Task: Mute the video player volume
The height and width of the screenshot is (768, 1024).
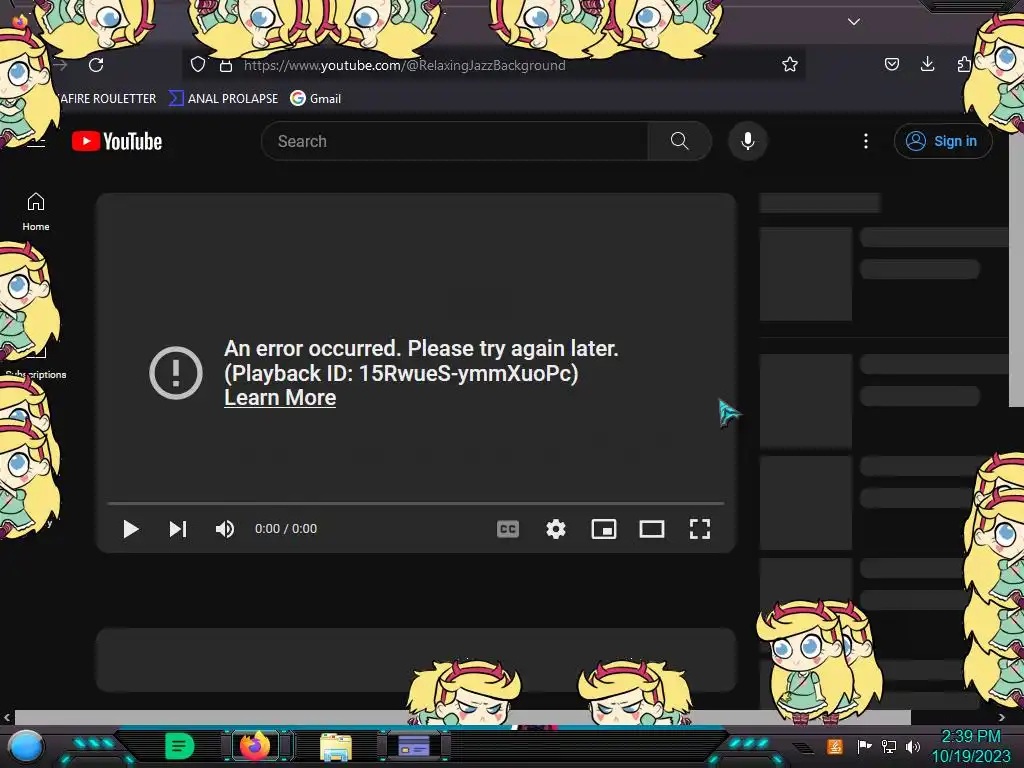Action: (225, 529)
